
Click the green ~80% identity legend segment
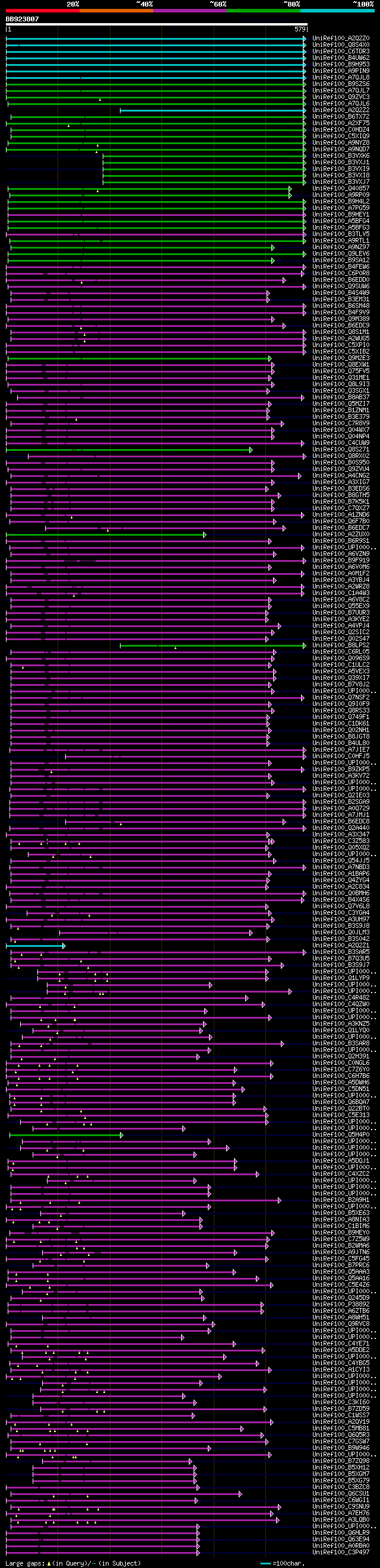pyautogui.click(x=264, y=10)
